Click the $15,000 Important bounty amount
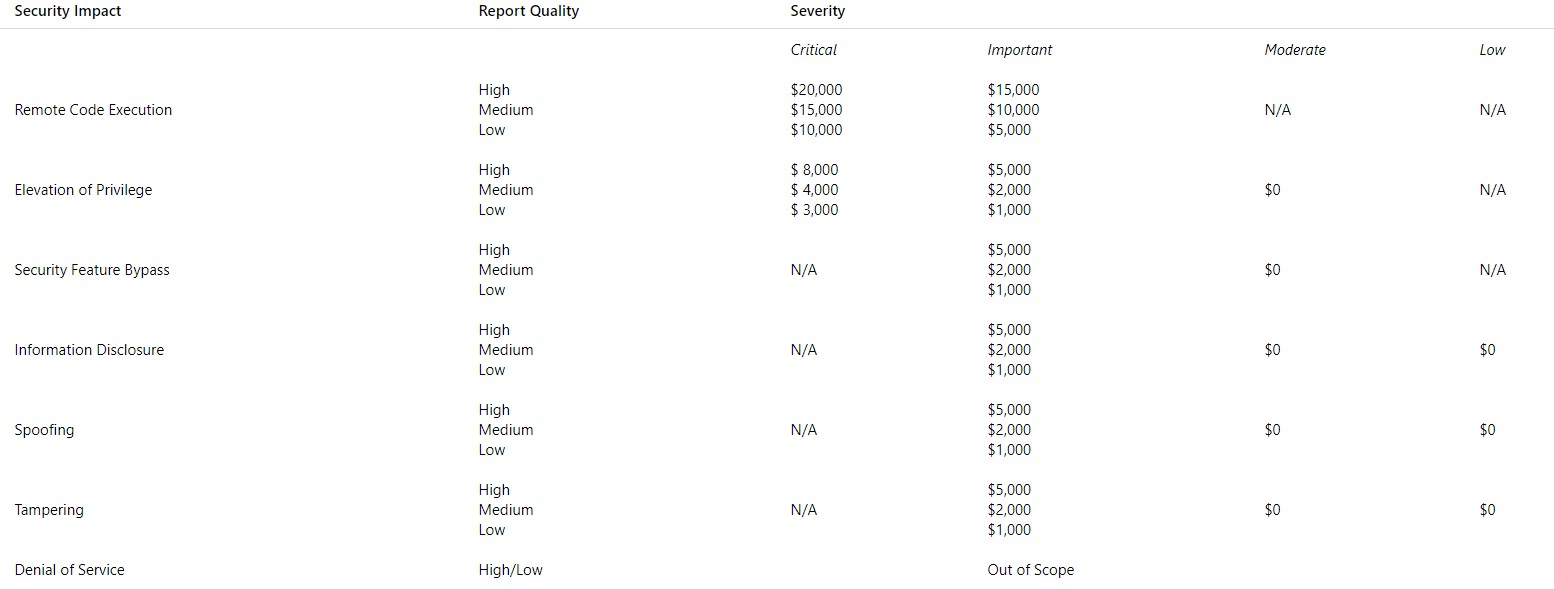Viewport: 1554px width, 589px height. pyautogui.click(x=1013, y=90)
